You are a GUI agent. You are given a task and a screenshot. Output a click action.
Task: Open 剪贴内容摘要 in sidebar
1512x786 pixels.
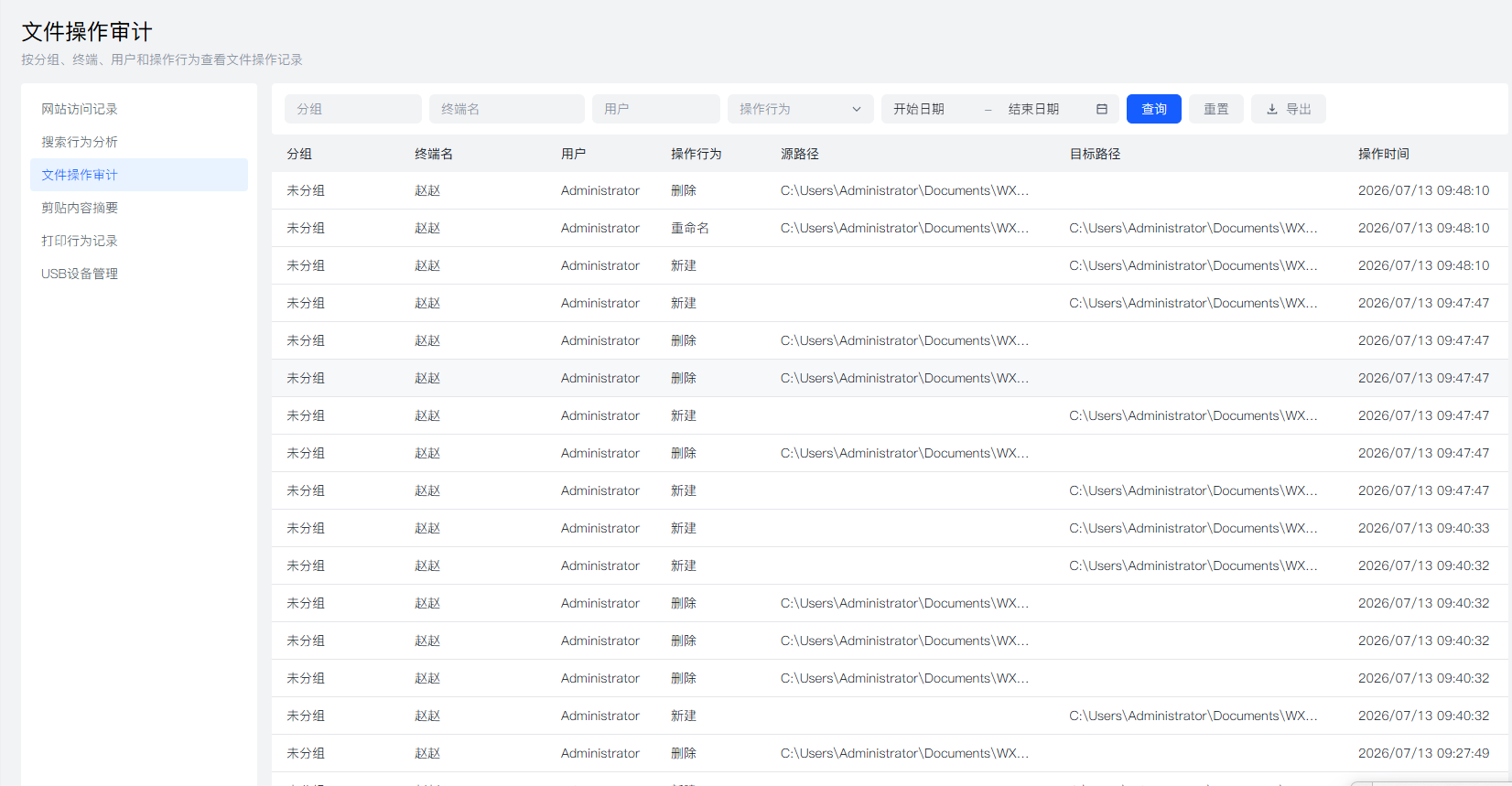(139, 208)
